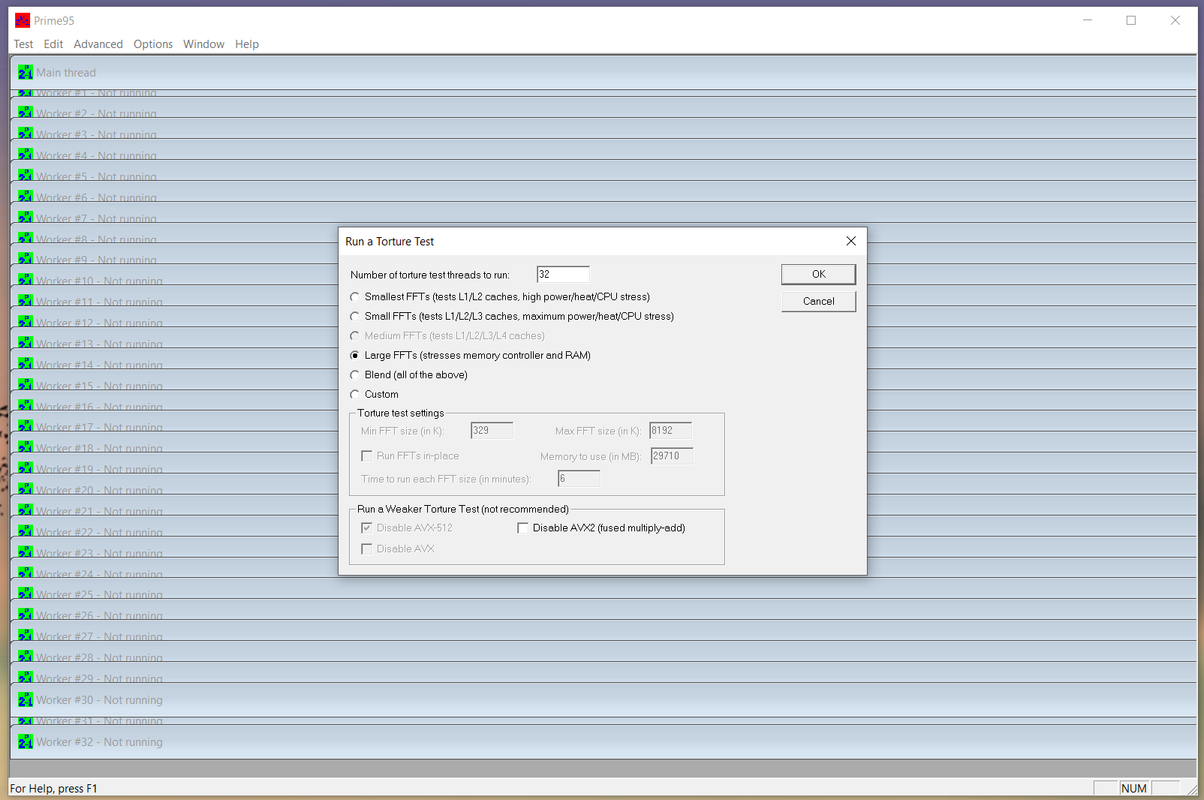Click the Memory to use field

pyautogui.click(x=671, y=456)
